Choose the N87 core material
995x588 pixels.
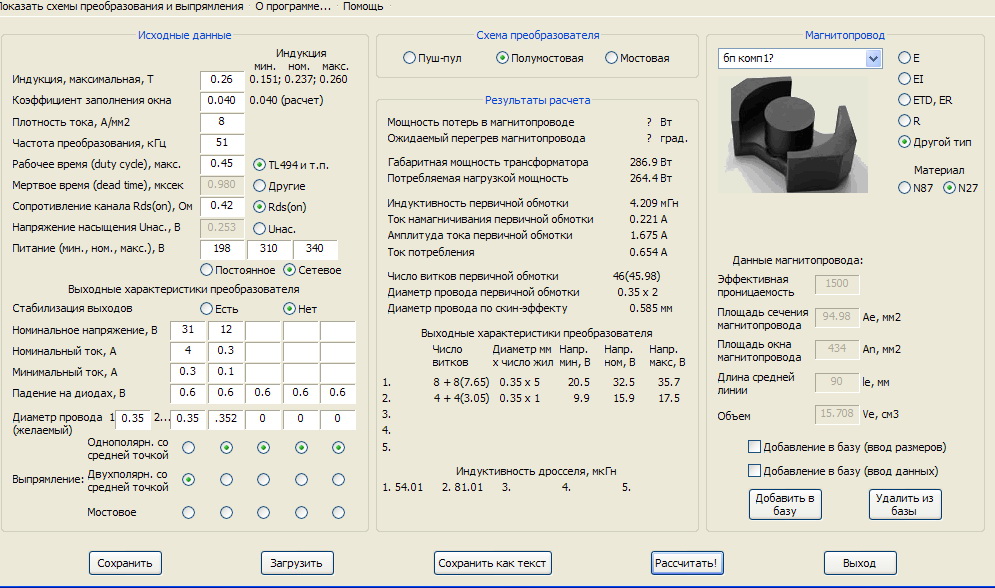[905, 188]
